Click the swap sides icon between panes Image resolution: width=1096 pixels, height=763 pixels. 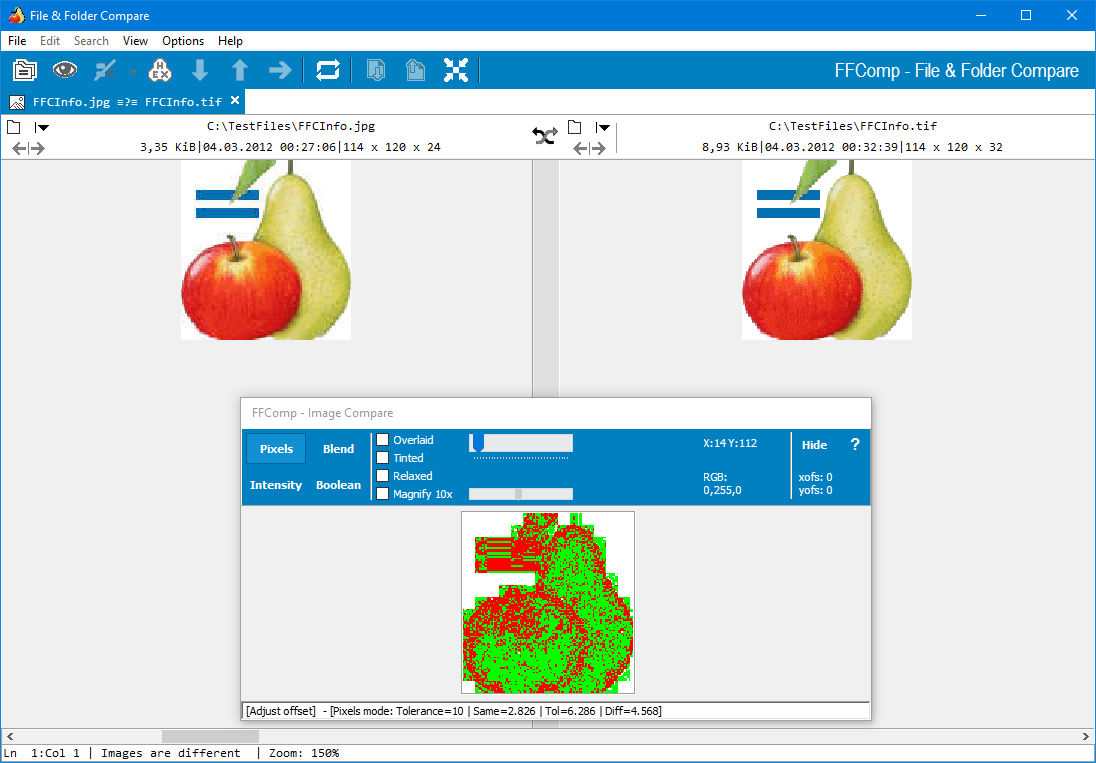[x=545, y=137]
